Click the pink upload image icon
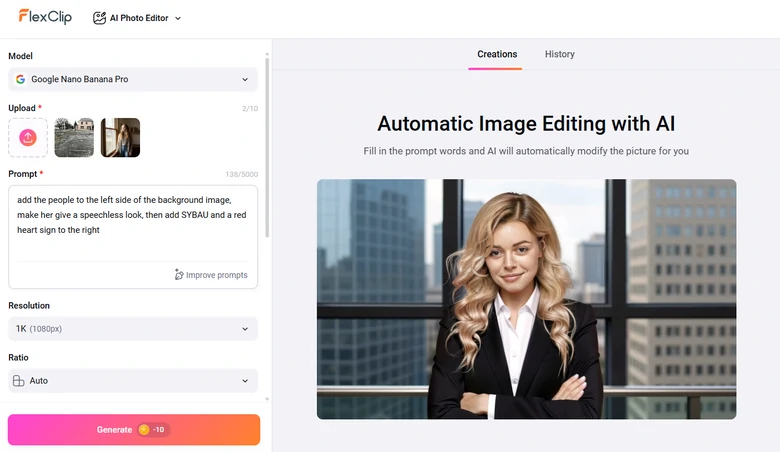 tap(28, 138)
